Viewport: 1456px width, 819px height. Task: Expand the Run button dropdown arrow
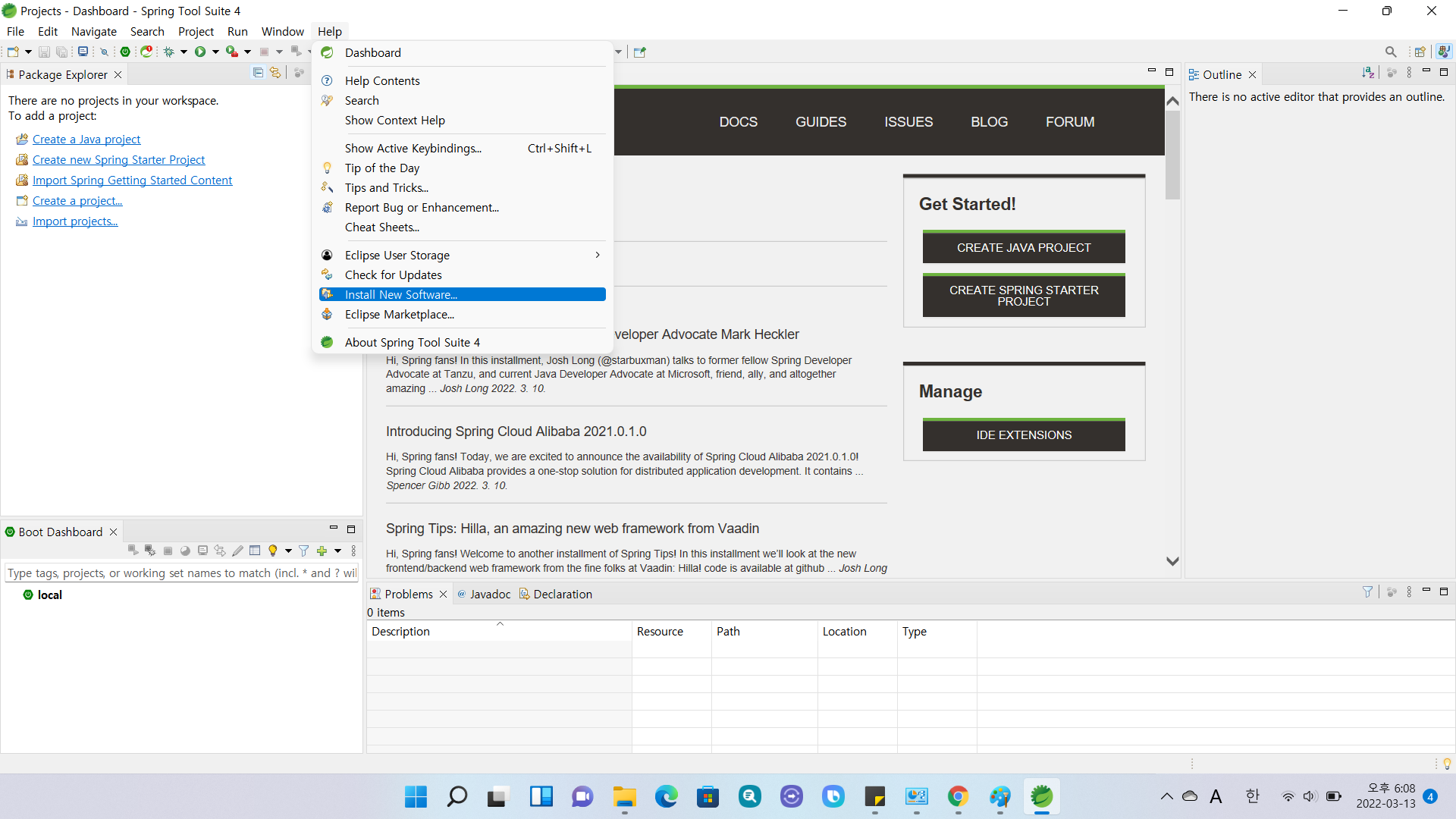point(215,52)
